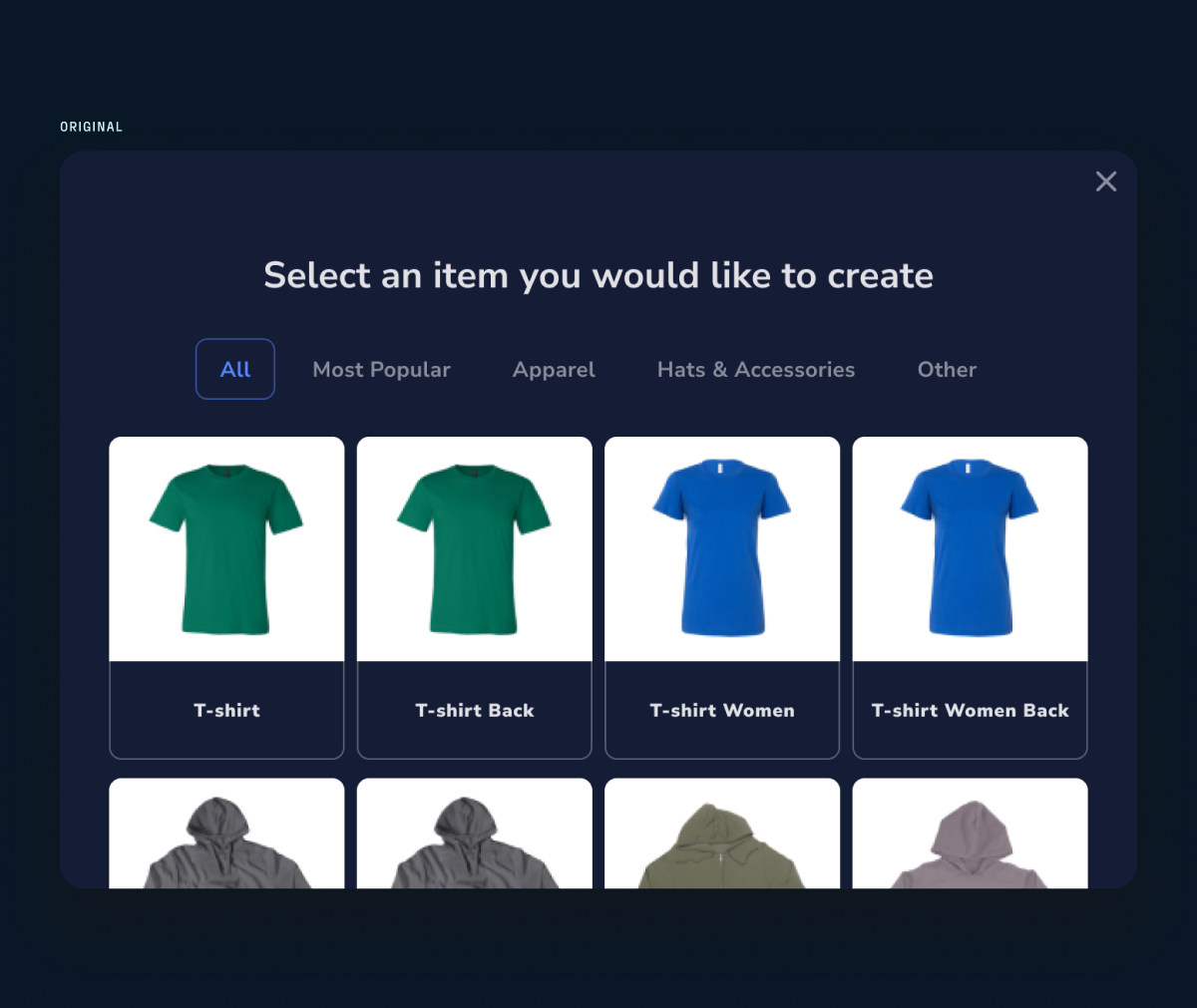Open the Apparel category tab
Screen dimensions: 1197x1008
554,369
